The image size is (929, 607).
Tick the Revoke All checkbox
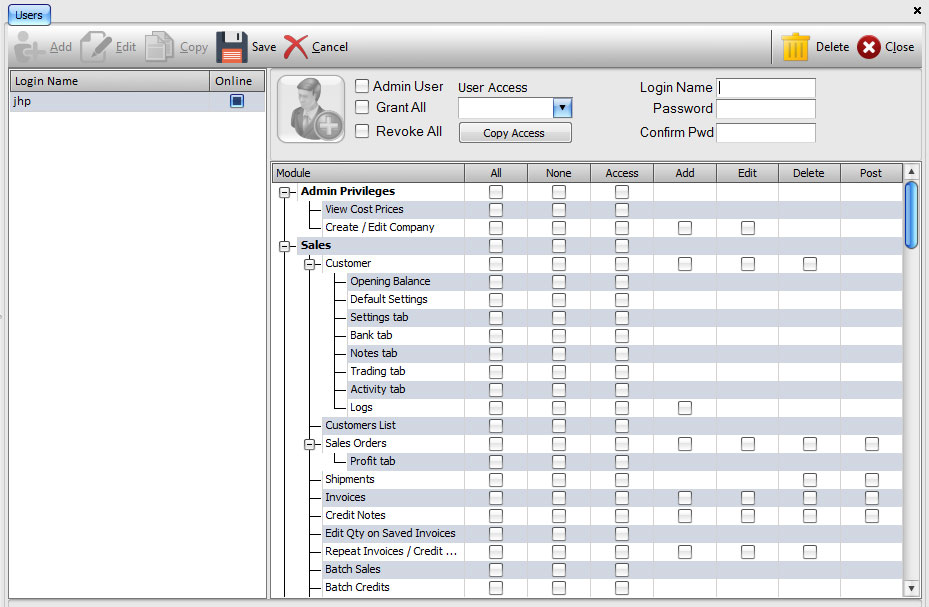362,131
